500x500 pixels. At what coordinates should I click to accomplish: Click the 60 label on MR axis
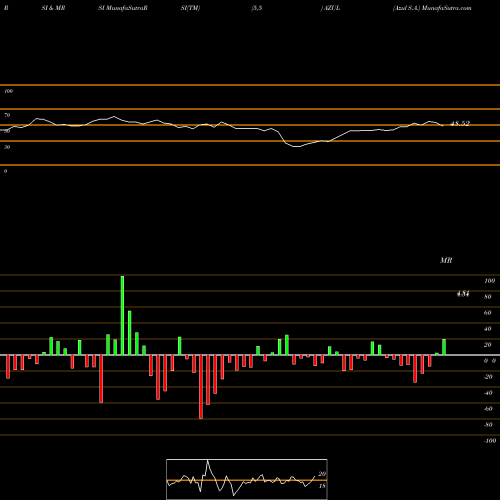click(488, 313)
